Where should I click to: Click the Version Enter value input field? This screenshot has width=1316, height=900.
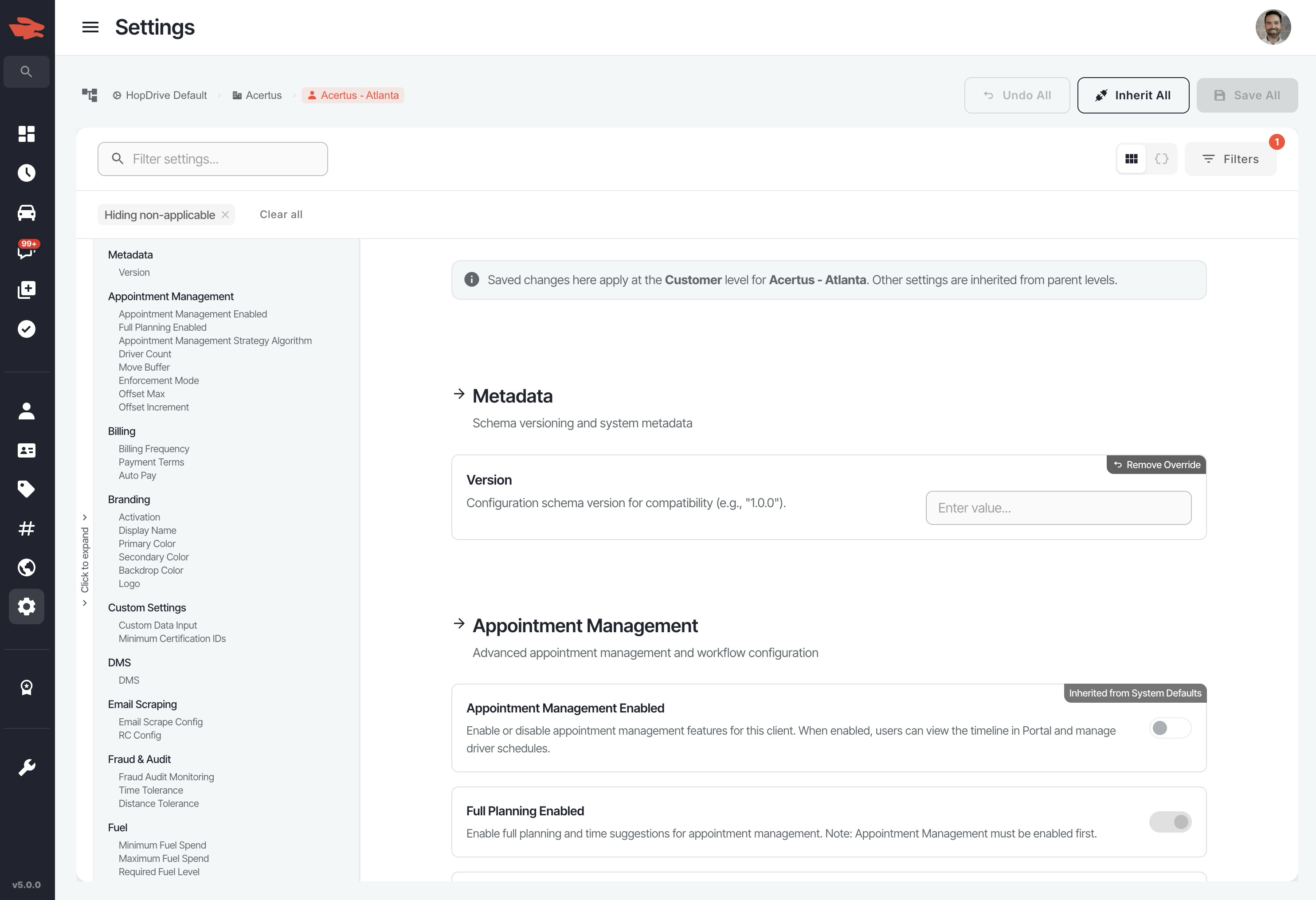1058,508
